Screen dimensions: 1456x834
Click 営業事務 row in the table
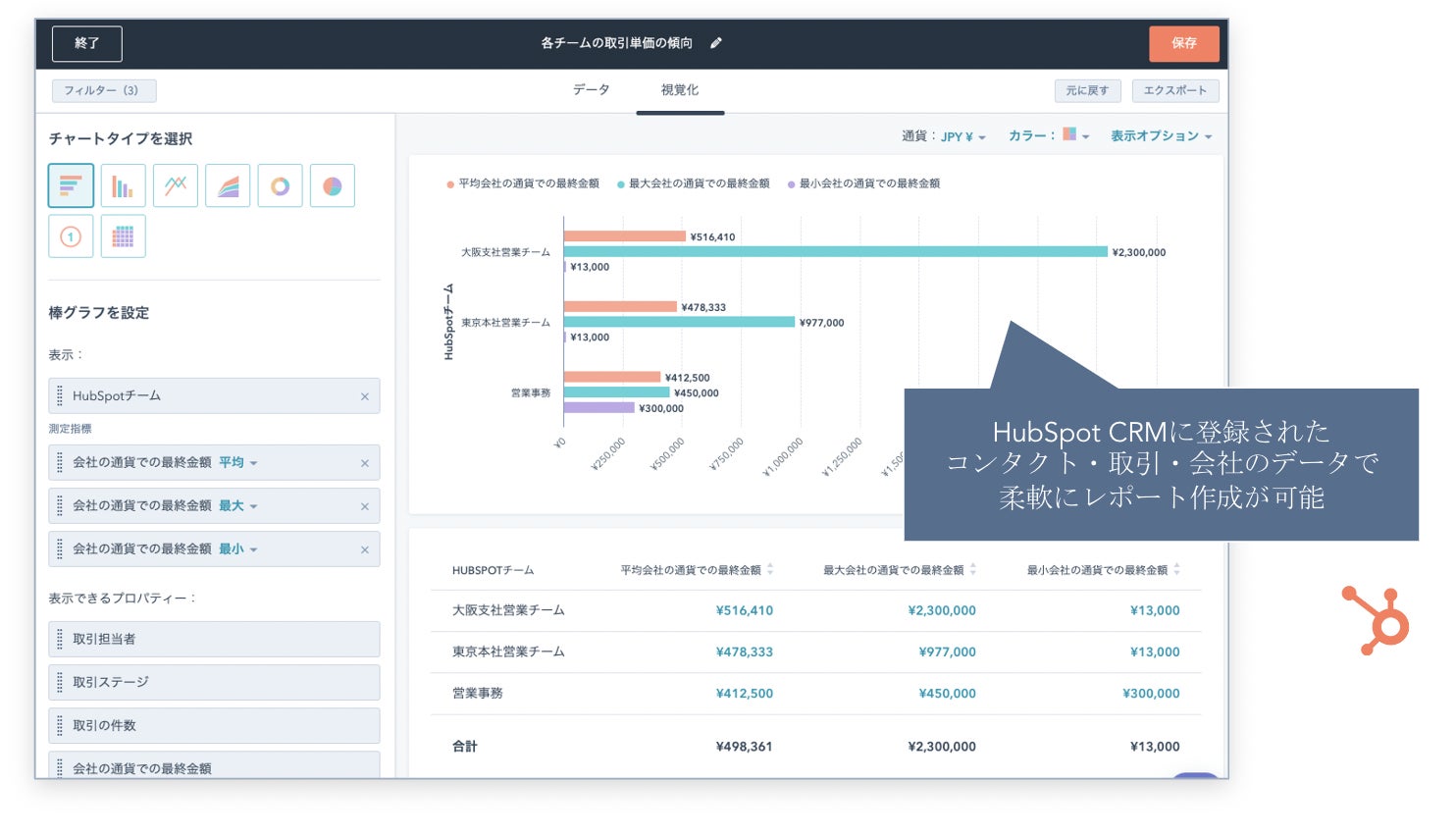point(815,693)
